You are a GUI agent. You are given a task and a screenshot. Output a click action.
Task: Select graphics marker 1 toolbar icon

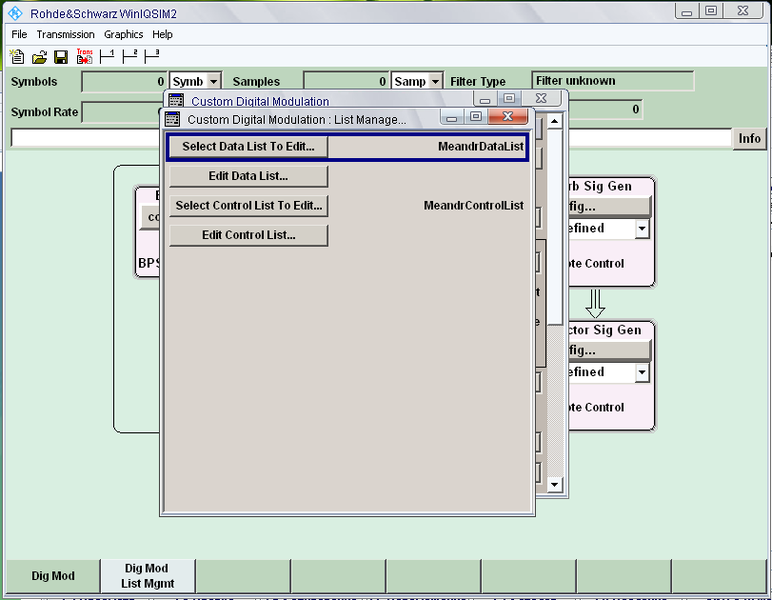(106, 57)
